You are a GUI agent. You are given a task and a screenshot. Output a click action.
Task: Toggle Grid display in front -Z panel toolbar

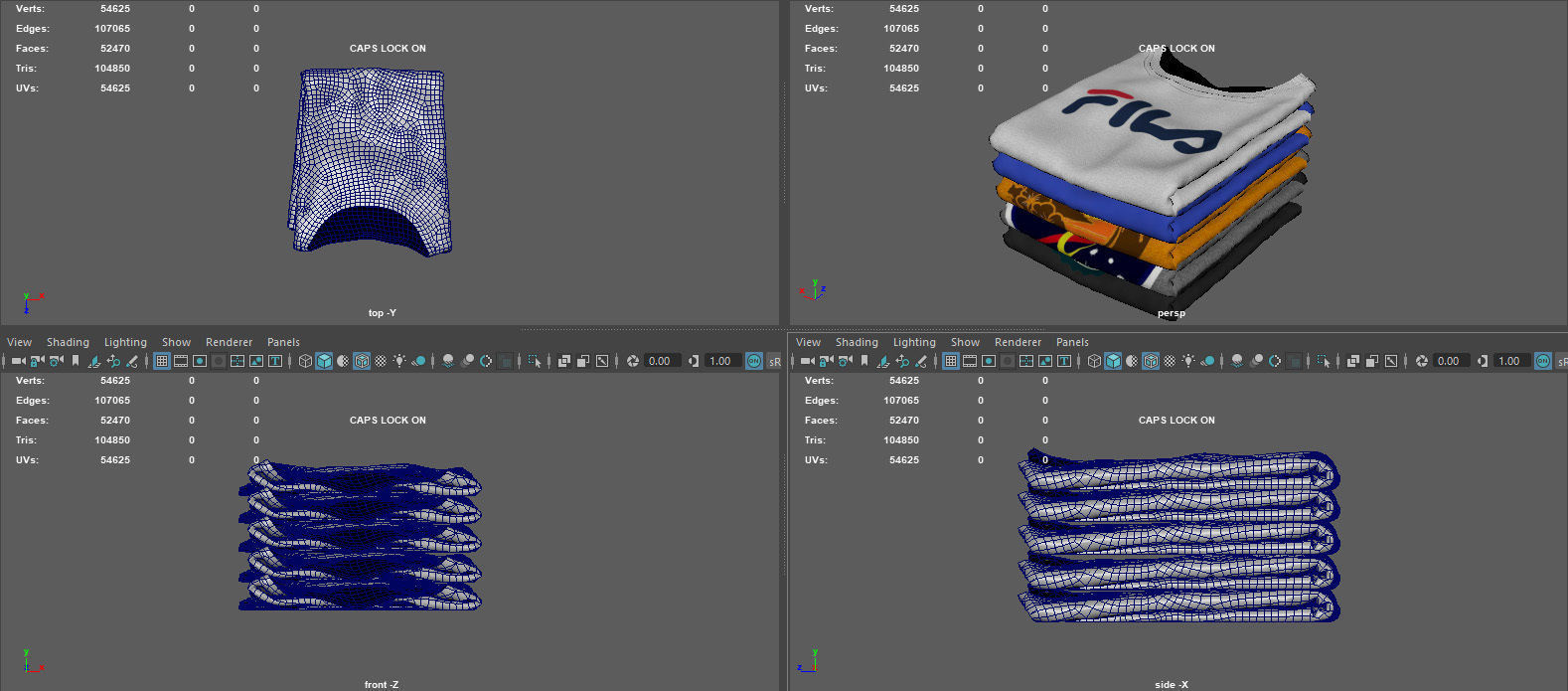coord(162,361)
